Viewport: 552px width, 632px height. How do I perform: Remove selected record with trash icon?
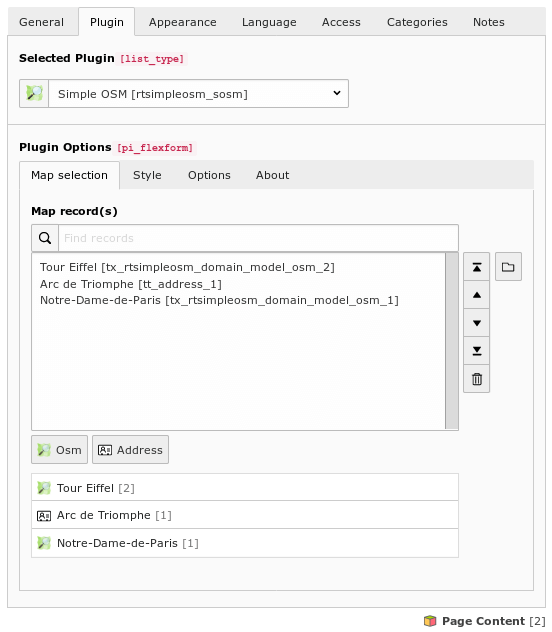tap(476, 379)
